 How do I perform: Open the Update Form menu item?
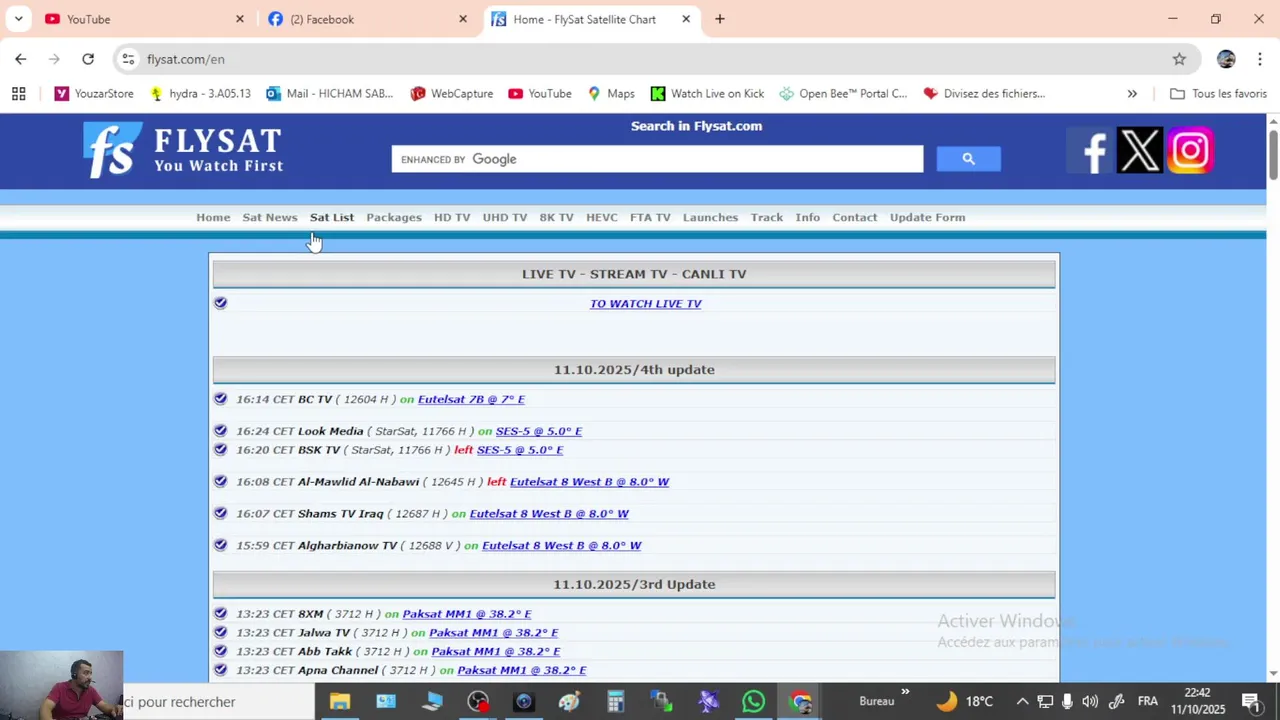point(928,217)
